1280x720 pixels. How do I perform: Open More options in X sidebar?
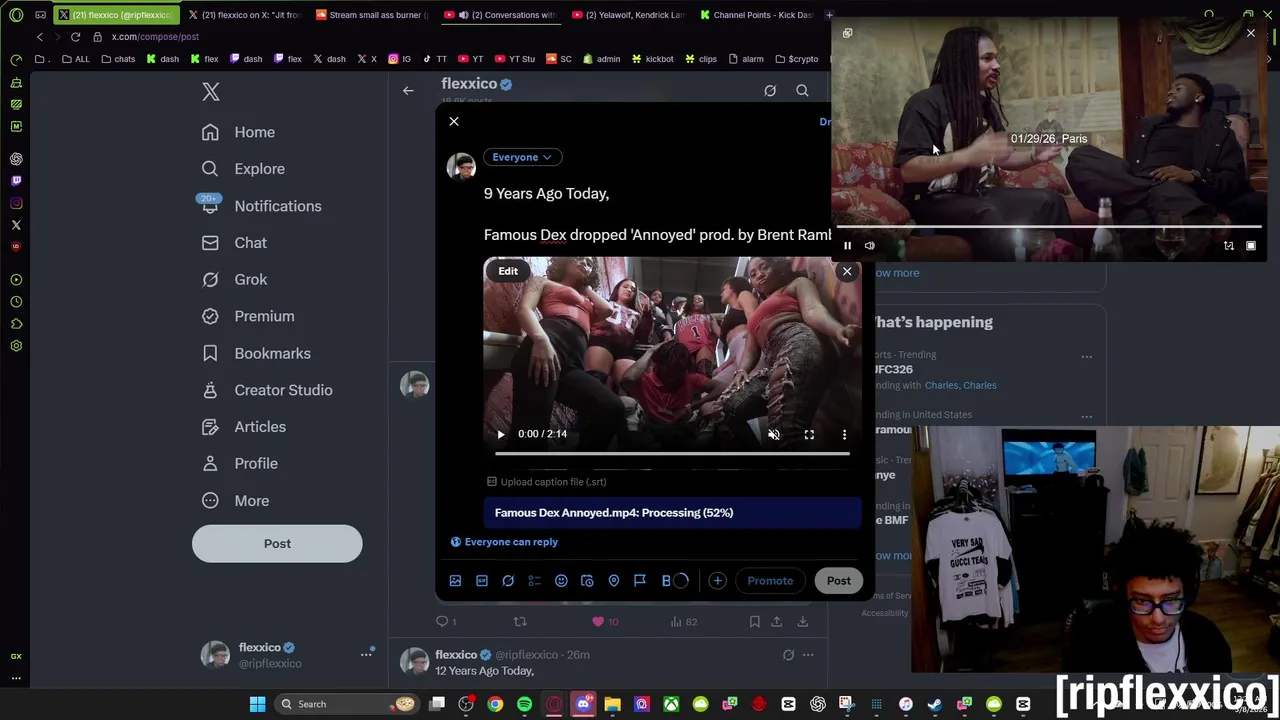coord(235,501)
